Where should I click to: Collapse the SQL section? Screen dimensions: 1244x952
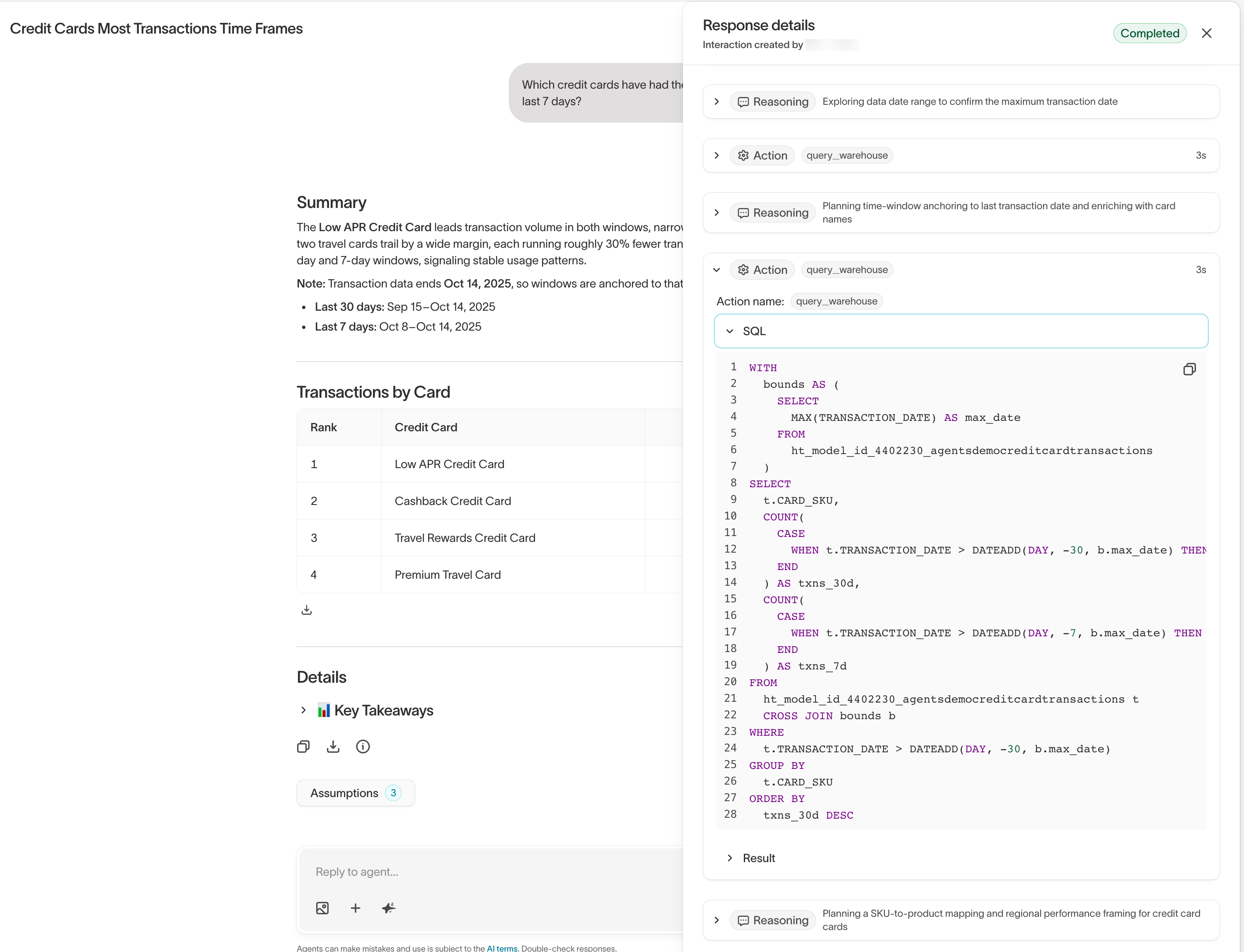[730, 331]
